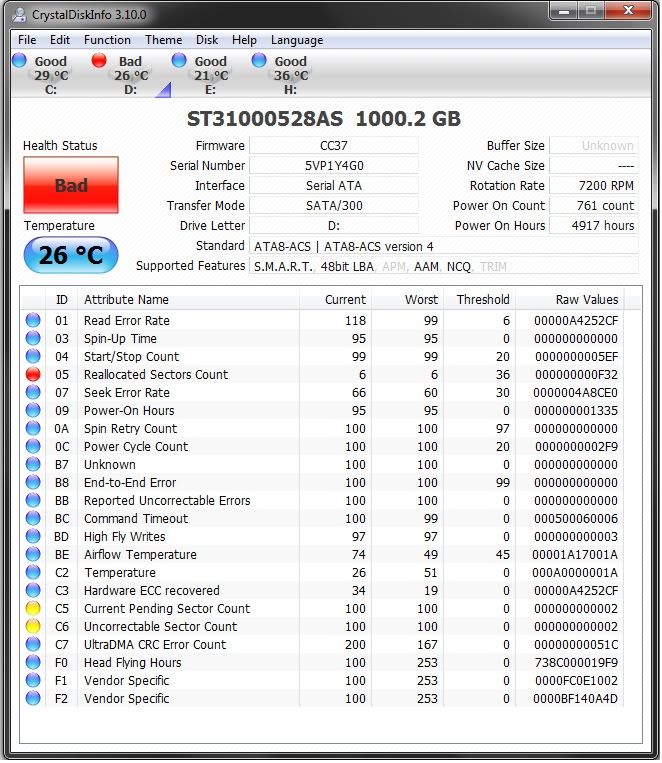Click the Serial Number field value

pos(333,166)
